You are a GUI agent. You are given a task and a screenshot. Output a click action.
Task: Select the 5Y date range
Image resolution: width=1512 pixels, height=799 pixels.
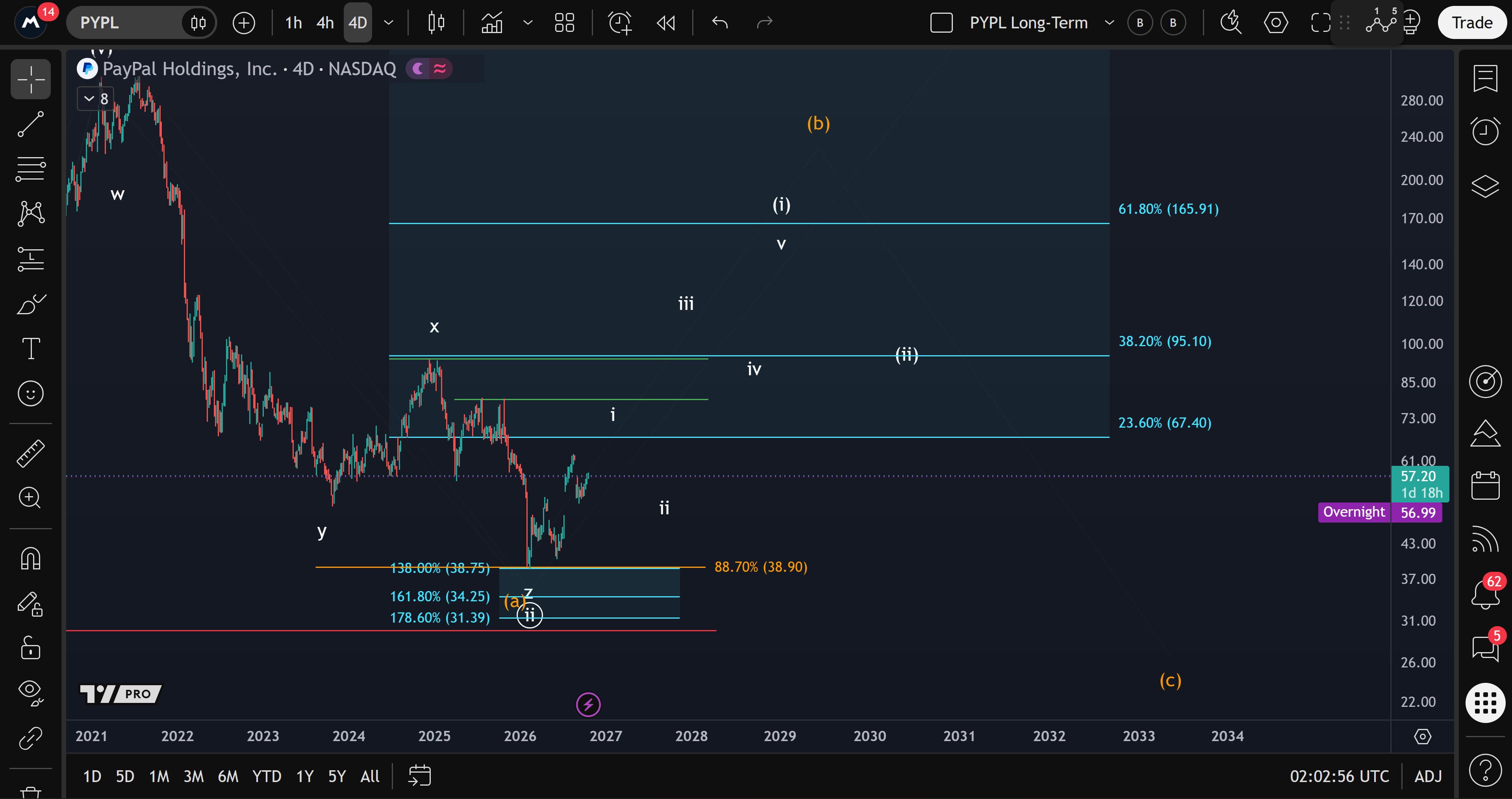pos(336,776)
